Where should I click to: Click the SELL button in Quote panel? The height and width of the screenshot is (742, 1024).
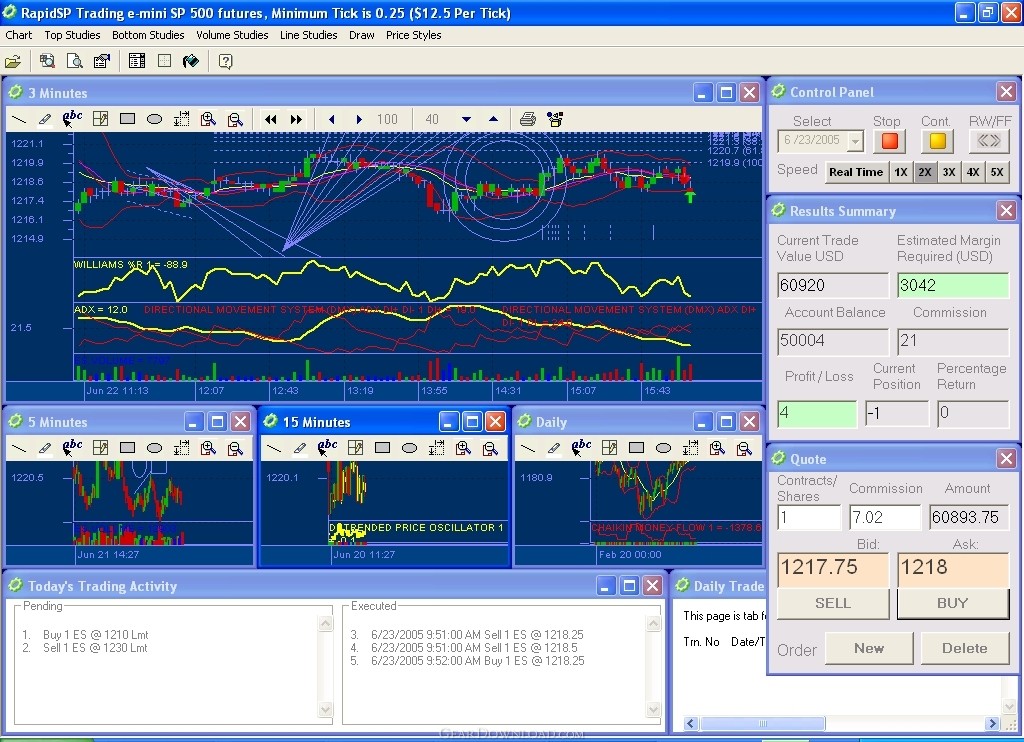pyautogui.click(x=833, y=603)
